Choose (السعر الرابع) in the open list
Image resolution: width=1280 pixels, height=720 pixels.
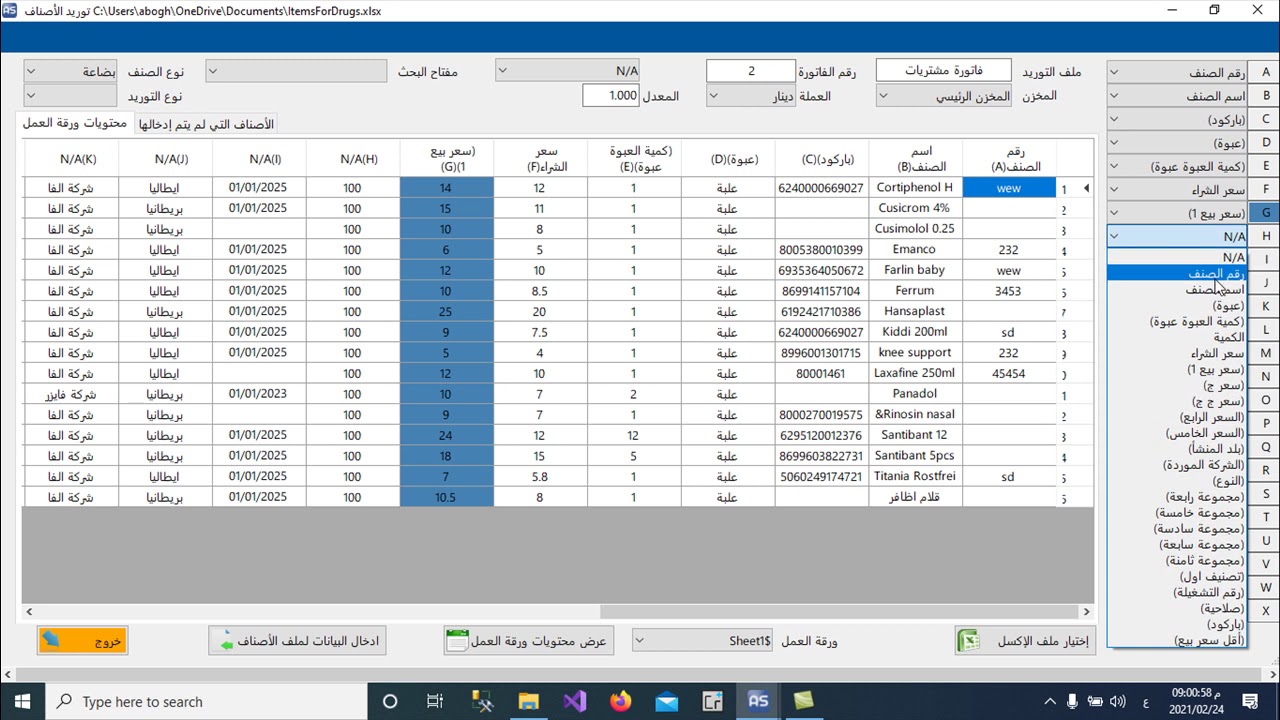coord(1177,417)
